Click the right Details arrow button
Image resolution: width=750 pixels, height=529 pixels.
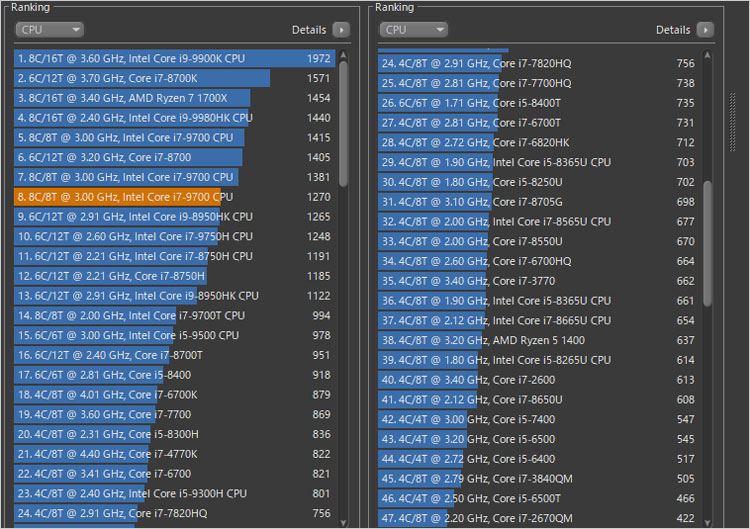coord(706,30)
